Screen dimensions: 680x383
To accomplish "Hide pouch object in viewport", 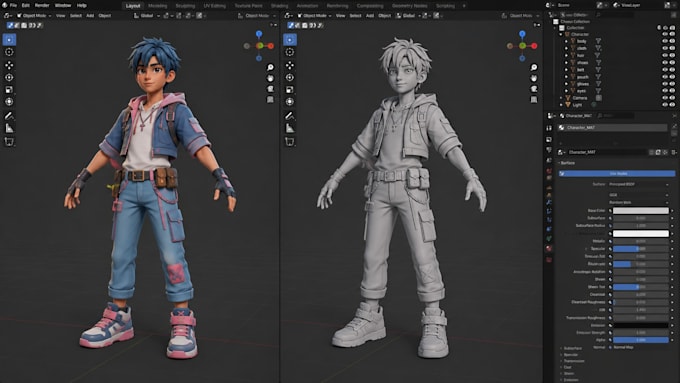I will pyautogui.click(x=664, y=77).
